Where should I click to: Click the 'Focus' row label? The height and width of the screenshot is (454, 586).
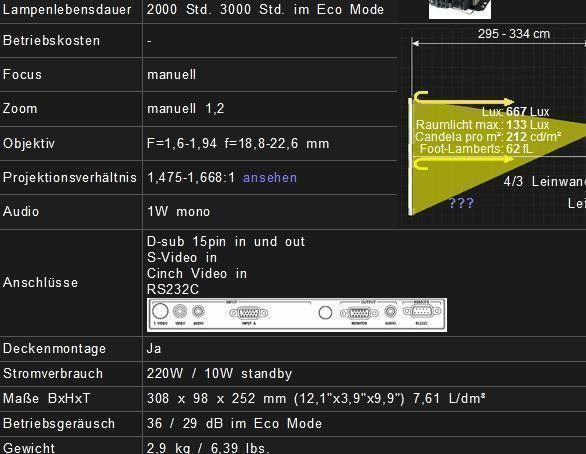point(22,74)
